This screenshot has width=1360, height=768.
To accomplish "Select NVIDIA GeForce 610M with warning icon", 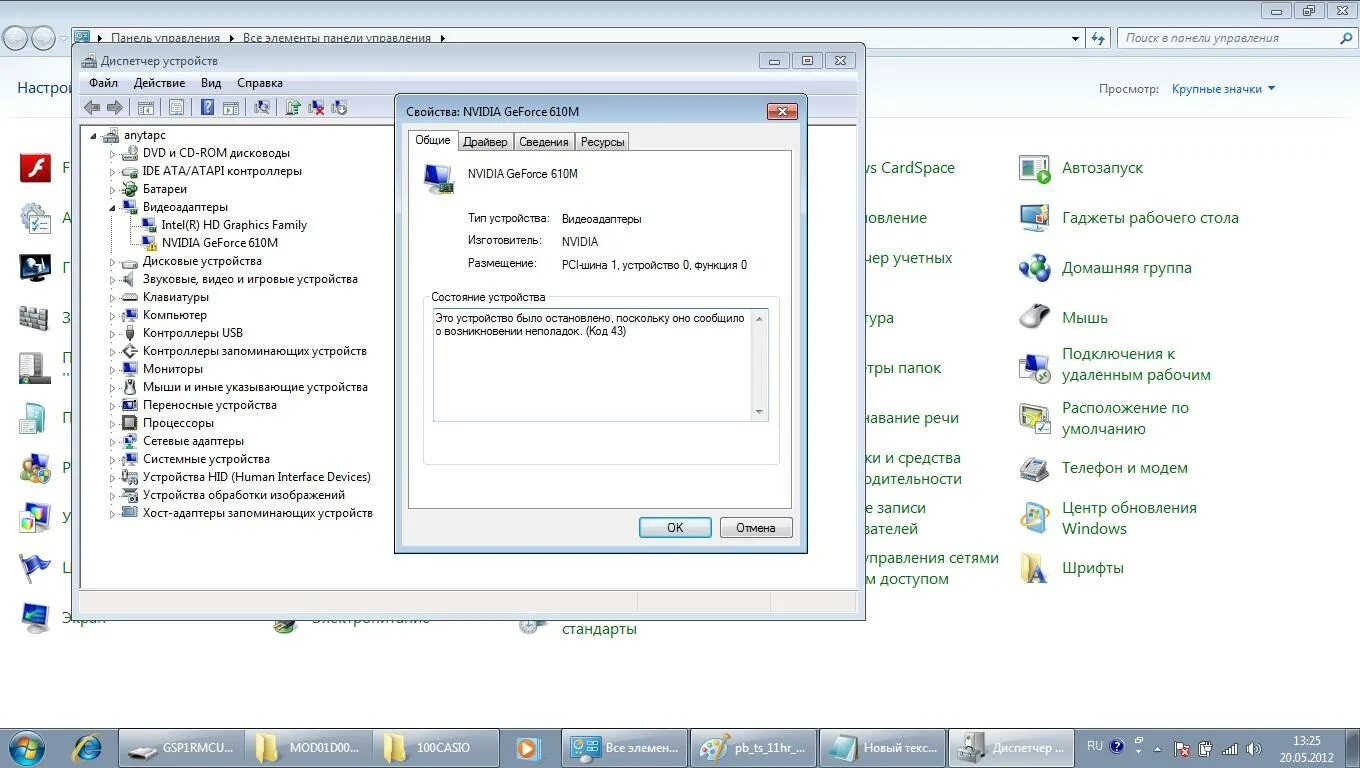I will point(210,243).
